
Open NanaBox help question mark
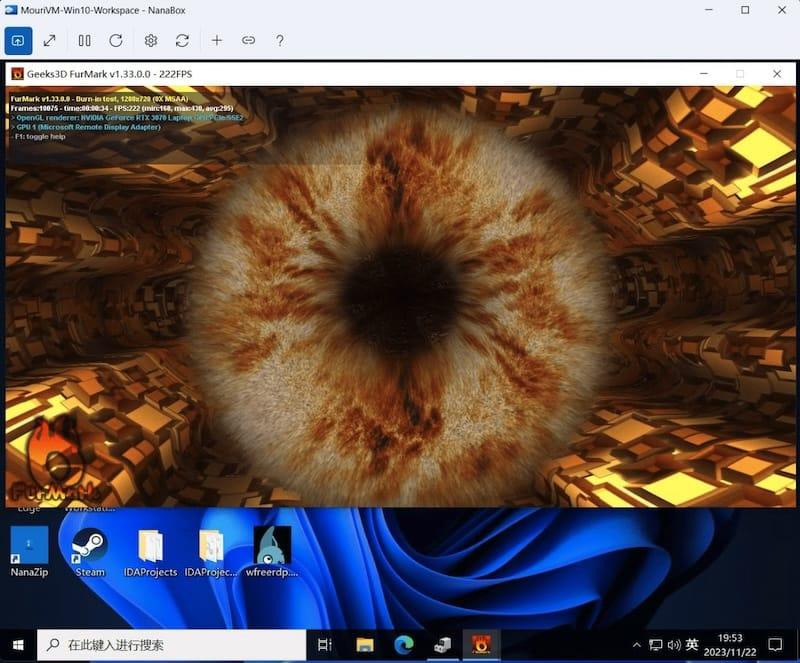coord(280,41)
